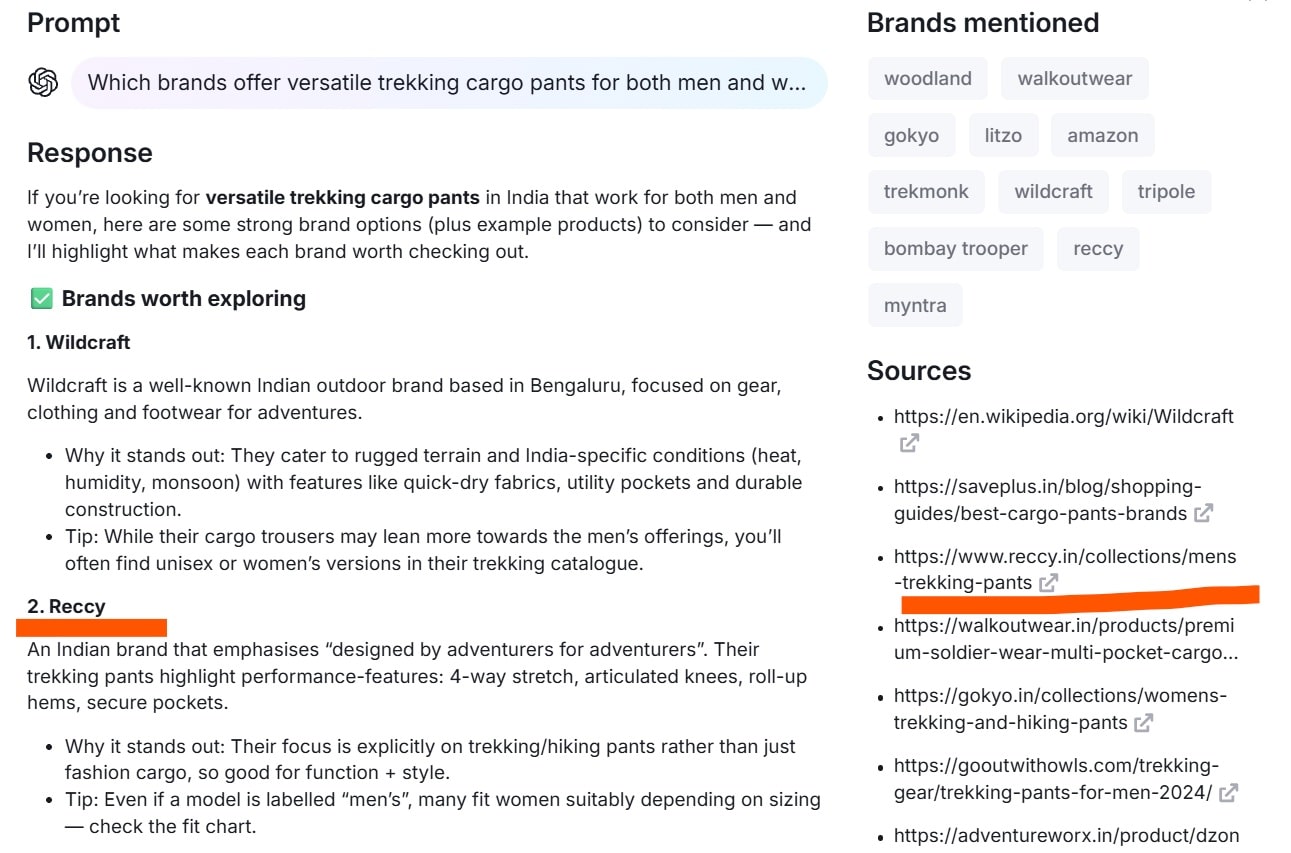Click the wildcraft brand chip

pos(1053,191)
